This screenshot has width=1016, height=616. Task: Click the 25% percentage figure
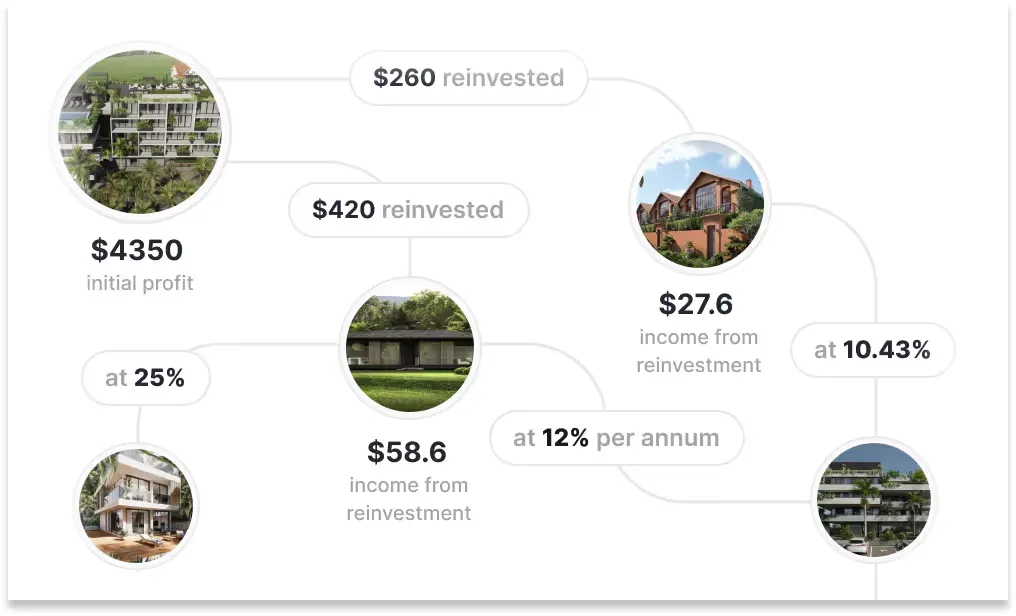point(159,378)
